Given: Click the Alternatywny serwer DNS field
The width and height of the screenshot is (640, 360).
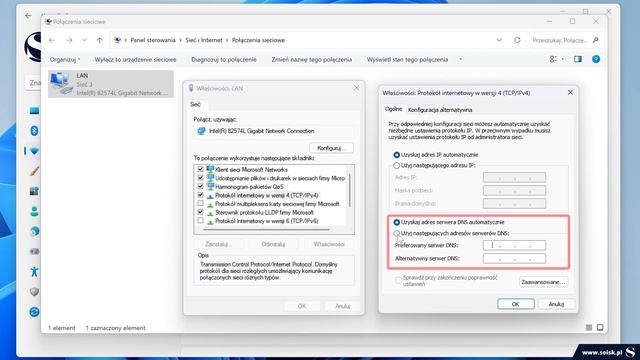Looking at the screenshot, I should [x=514, y=258].
